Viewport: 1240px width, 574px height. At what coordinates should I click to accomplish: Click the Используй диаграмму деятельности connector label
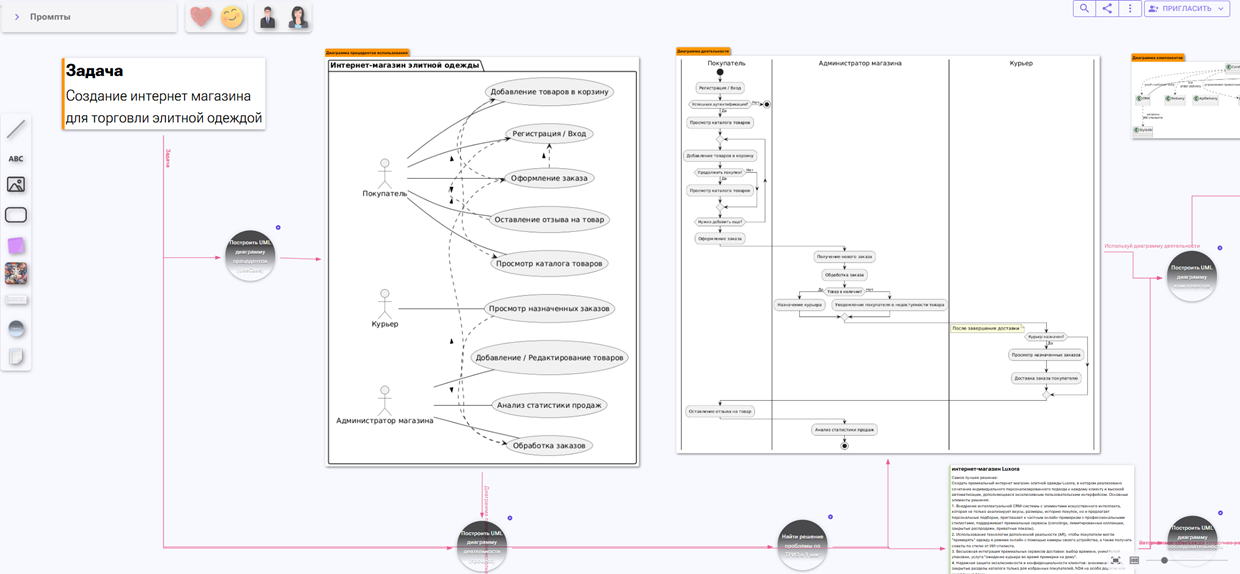(x=1152, y=245)
